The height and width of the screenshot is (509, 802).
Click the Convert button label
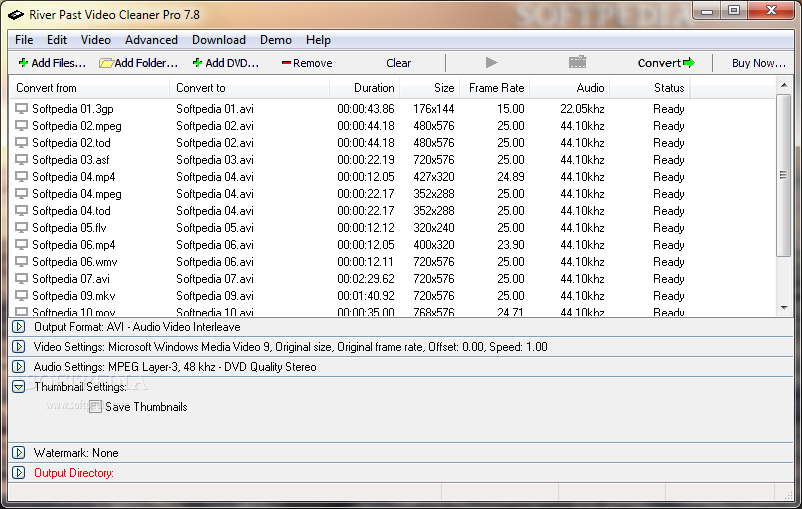click(659, 63)
